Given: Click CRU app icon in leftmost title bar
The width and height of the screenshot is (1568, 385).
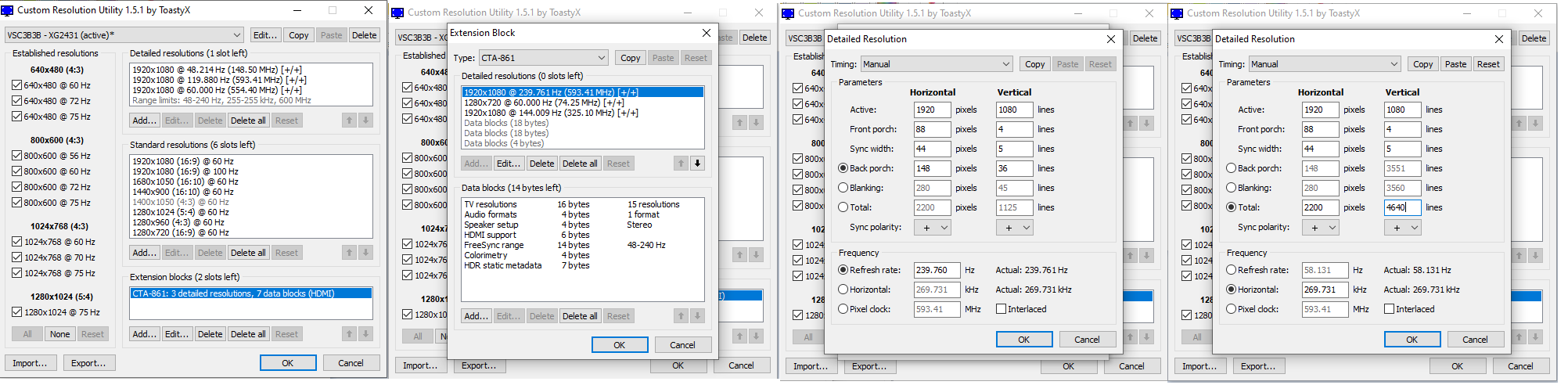Looking at the screenshot, I should (x=8, y=10).
